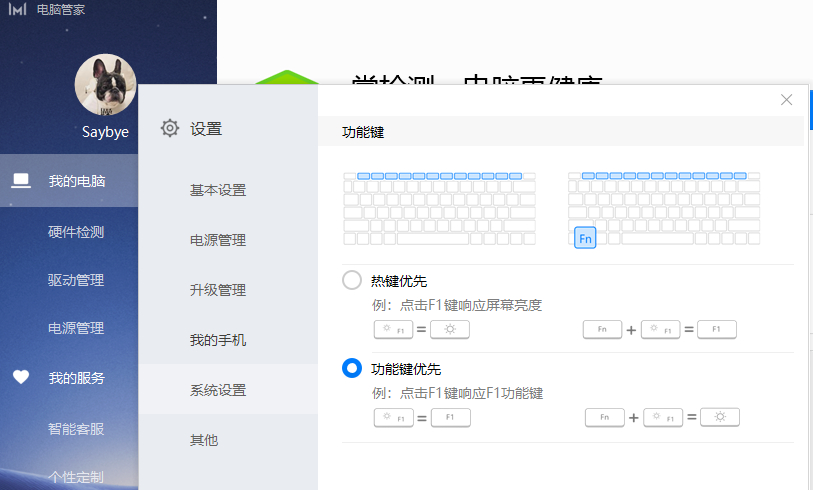
Task: Click 例：点击F1键响应F1功能键 text
Action: pos(457,393)
